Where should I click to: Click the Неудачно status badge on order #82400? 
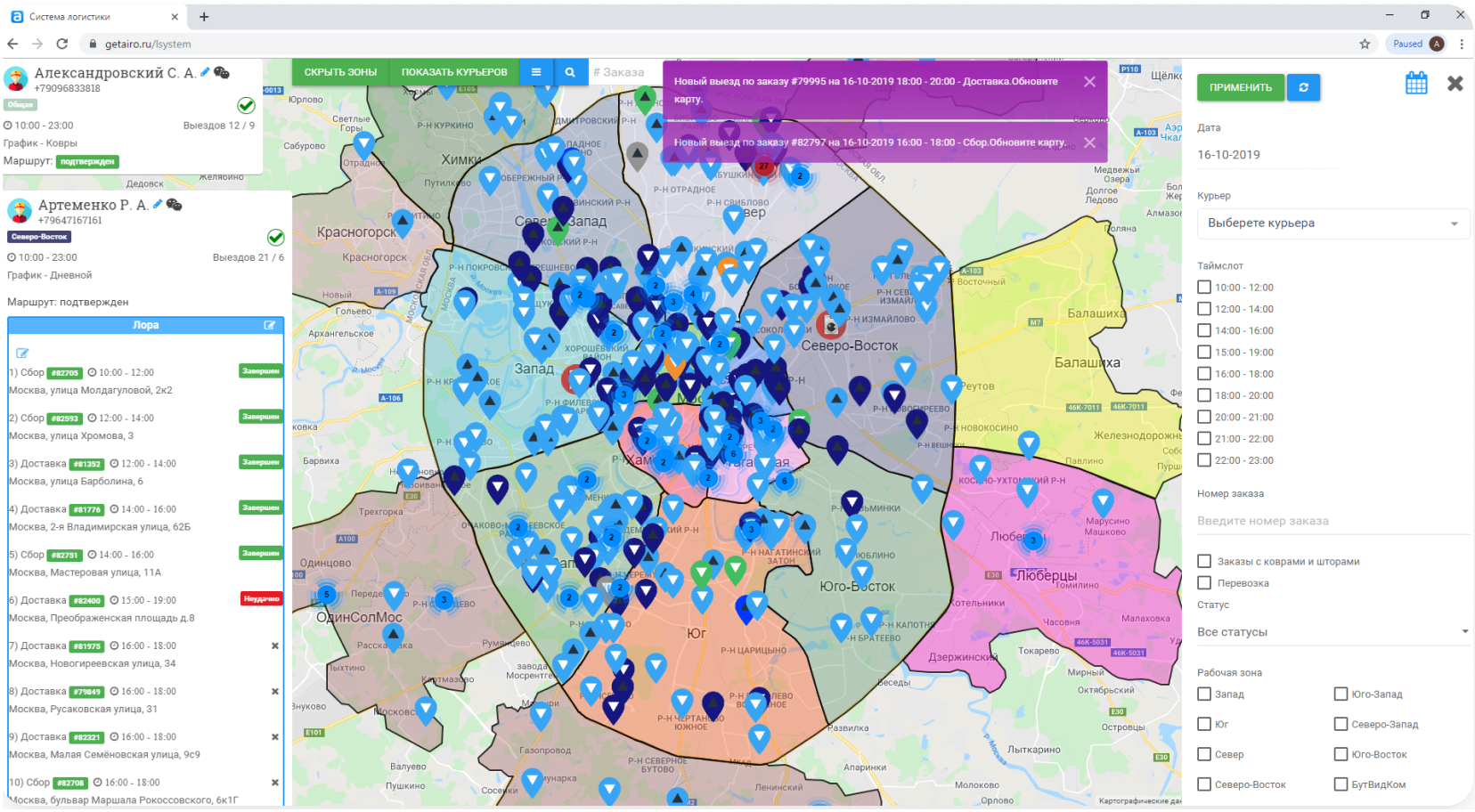[262, 598]
